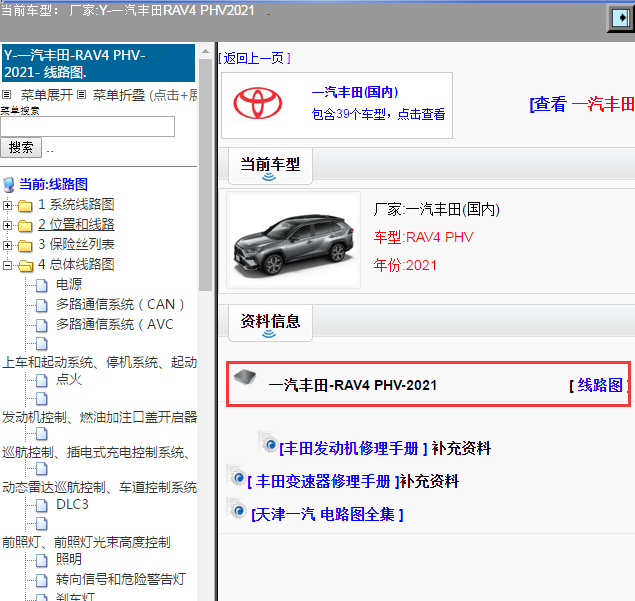Expand the 3 保险丝列表 tree node
This screenshot has width=635, height=601.
[7, 245]
